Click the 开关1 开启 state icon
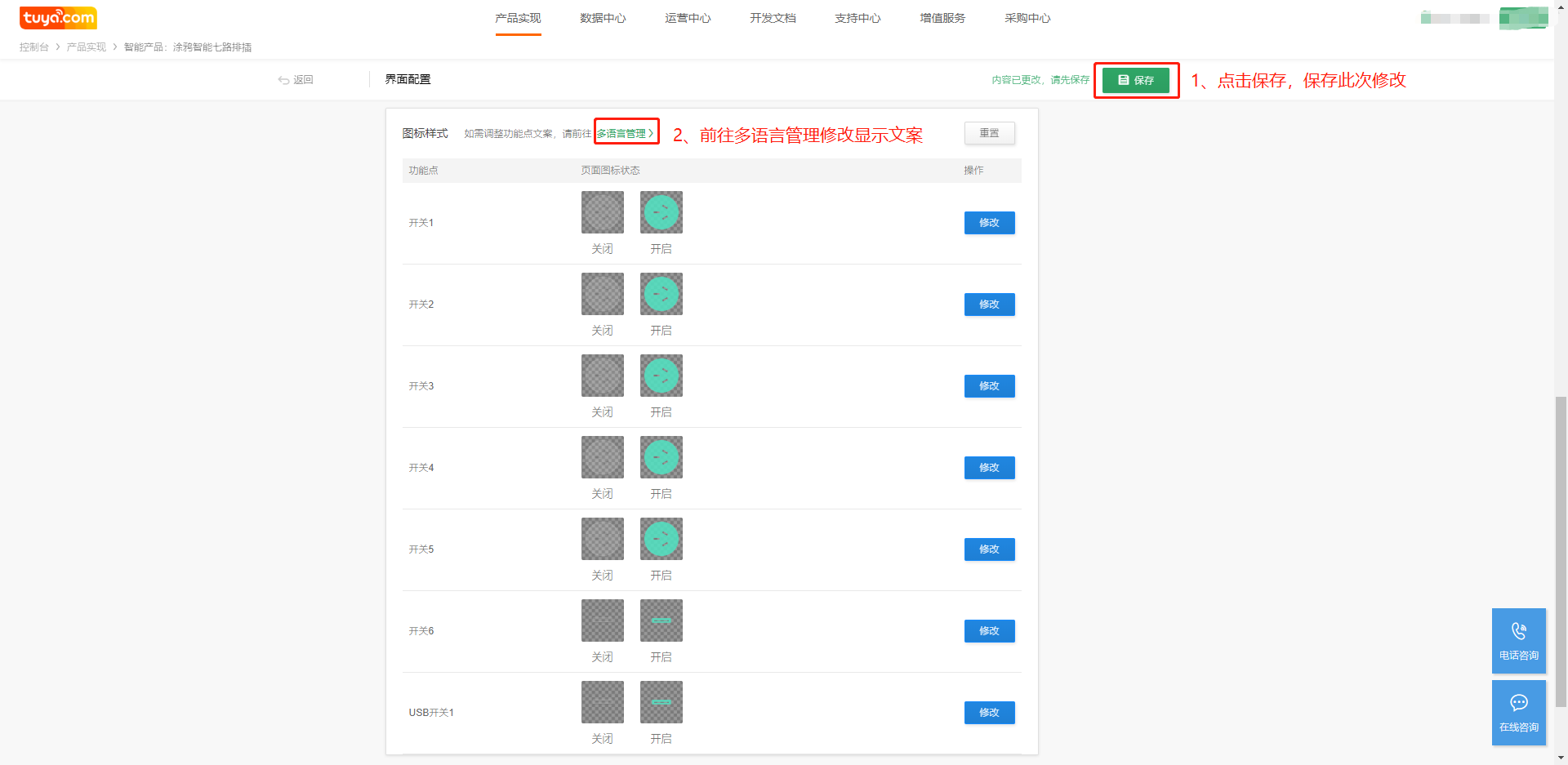The image size is (1568, 765). click(661, 212)
